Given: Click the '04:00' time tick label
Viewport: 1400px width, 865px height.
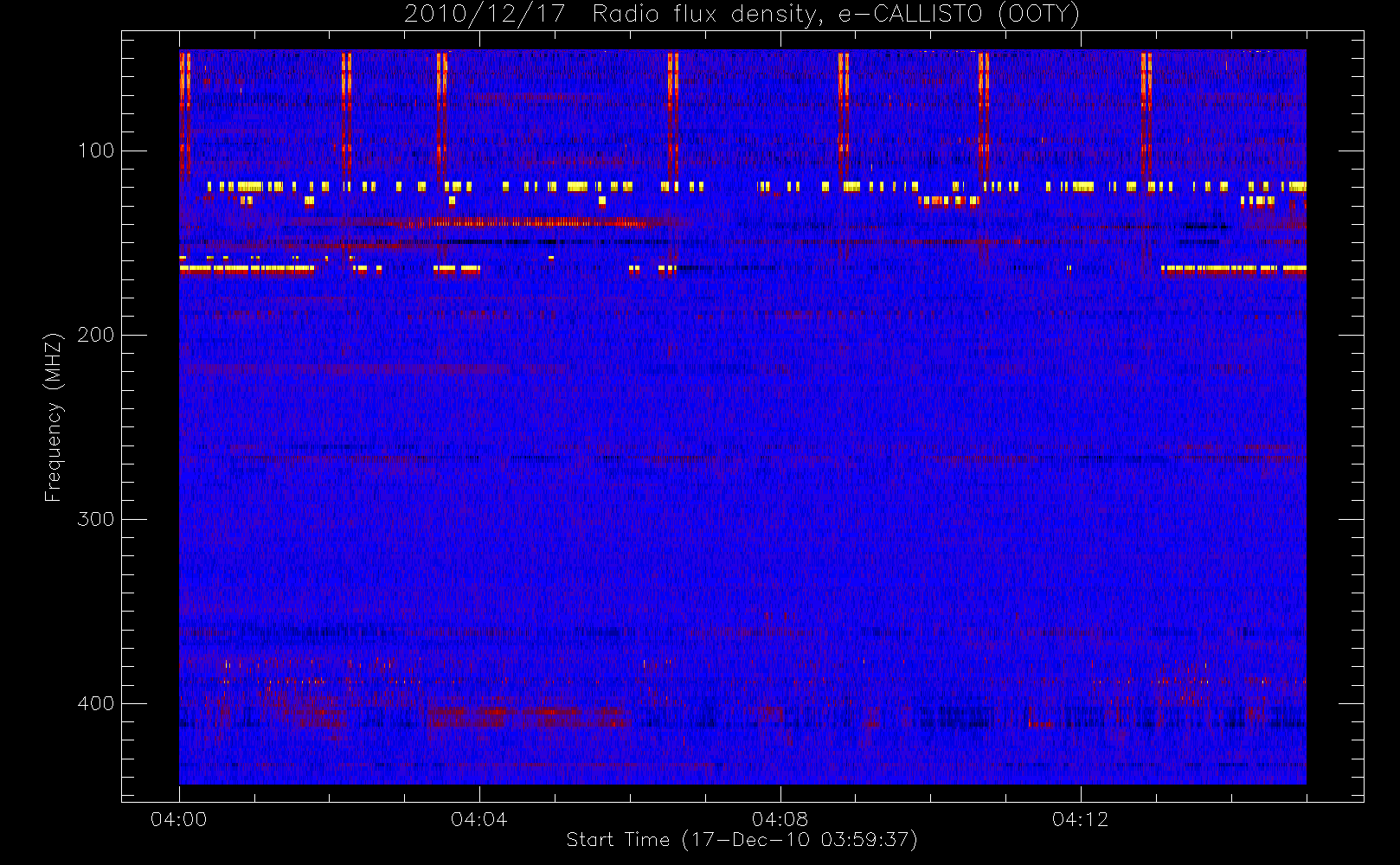Looking at the screenshot, I should point(179,819).
